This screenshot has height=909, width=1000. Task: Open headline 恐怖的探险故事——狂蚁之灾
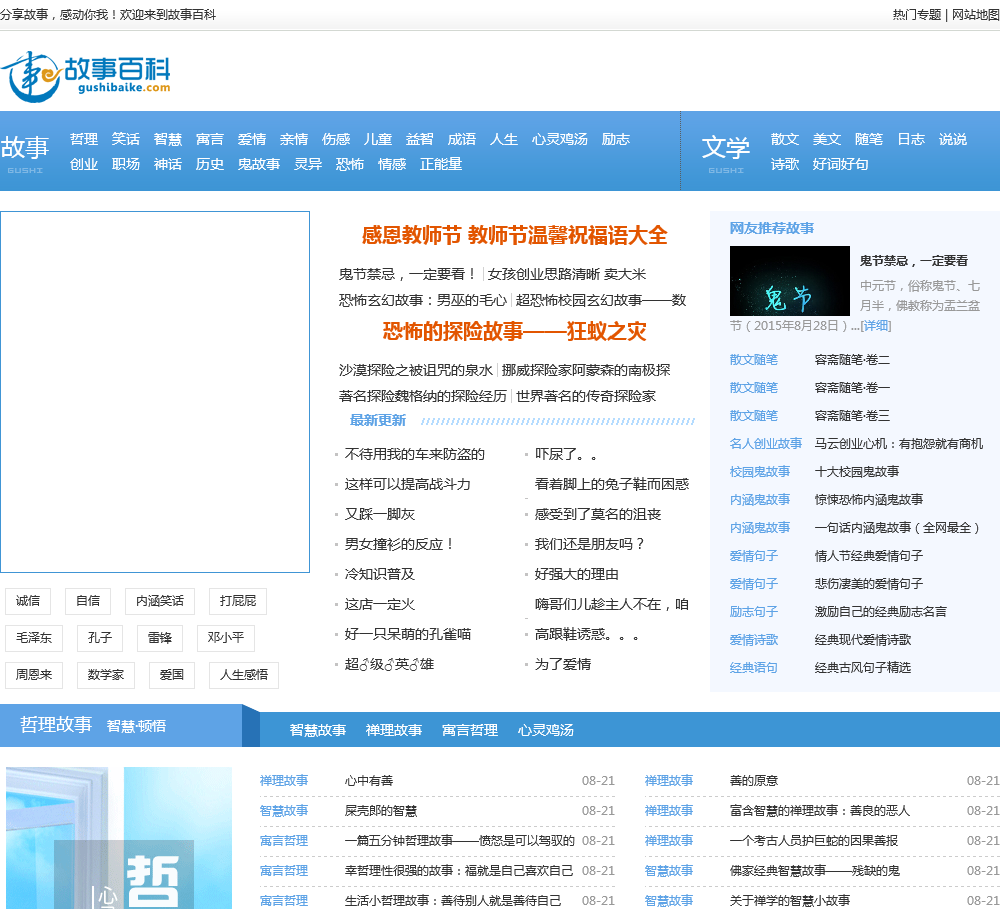[x=514, y=331]
